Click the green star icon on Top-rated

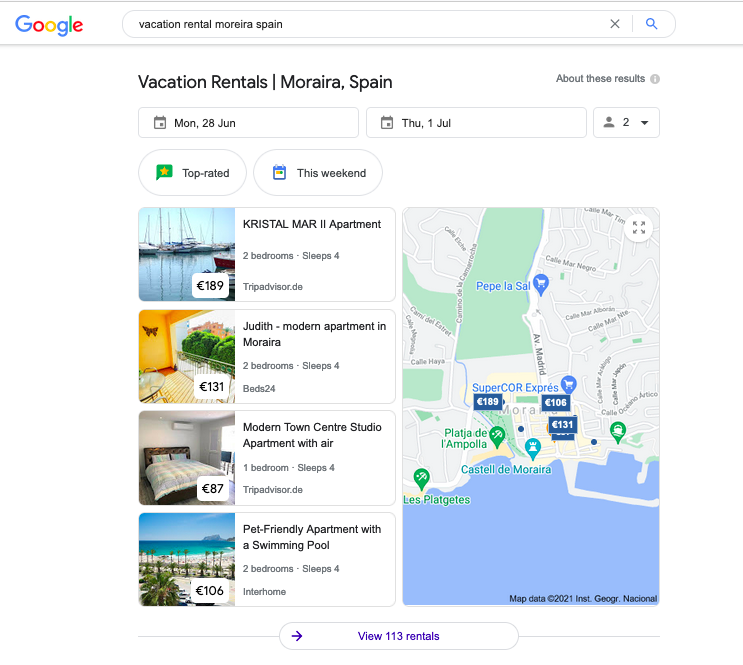(164, 173)
